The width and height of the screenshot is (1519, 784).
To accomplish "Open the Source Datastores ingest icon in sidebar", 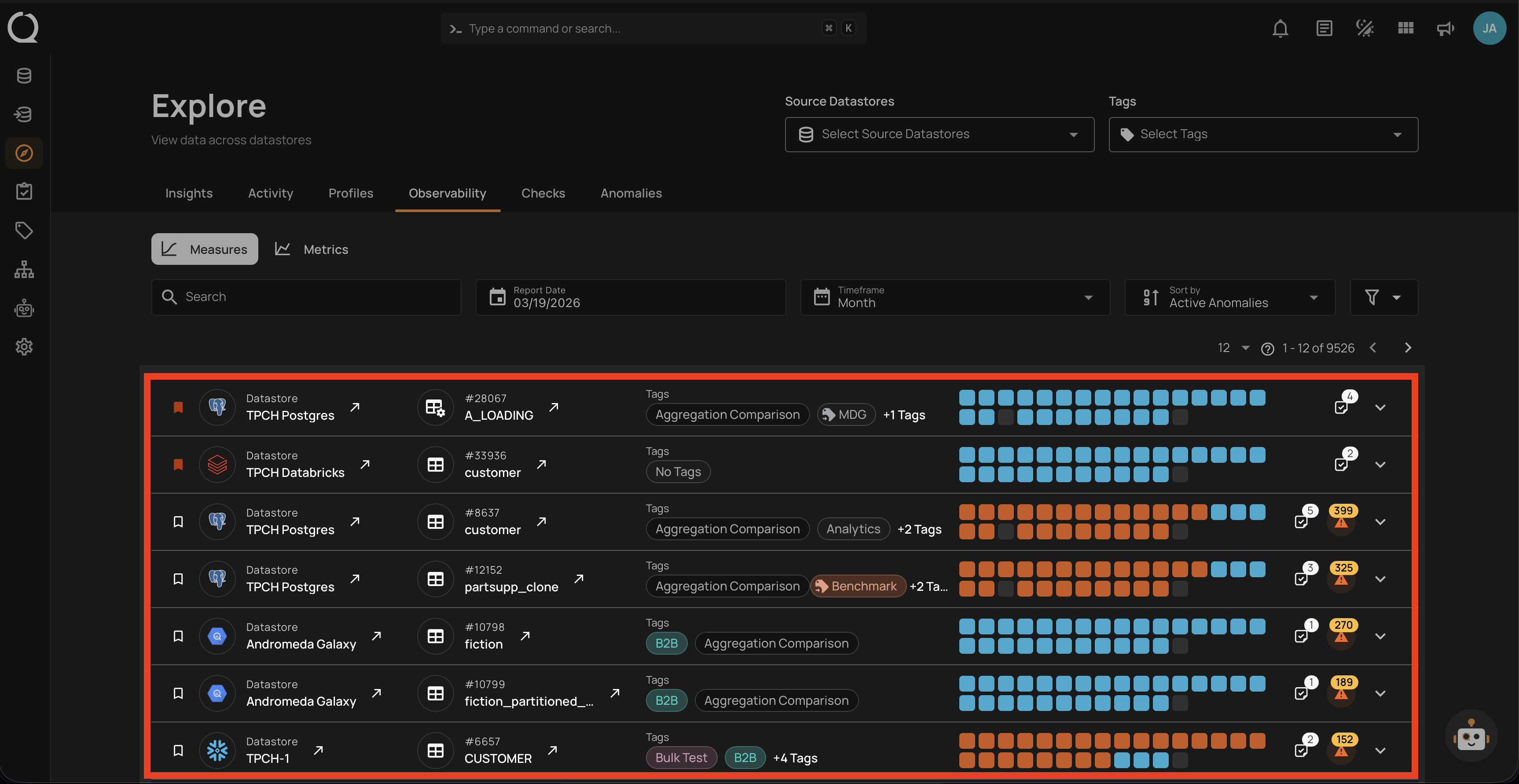I will coord(24,114).
